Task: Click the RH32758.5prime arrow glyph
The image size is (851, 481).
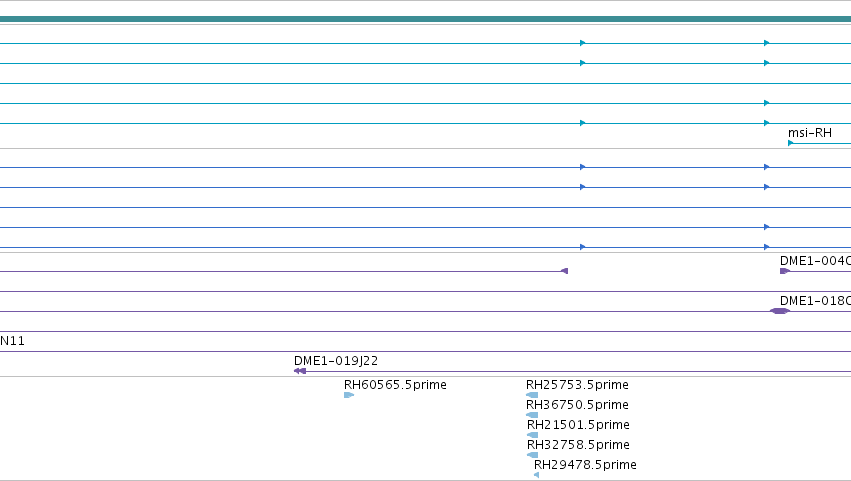Action: (532, 455)
